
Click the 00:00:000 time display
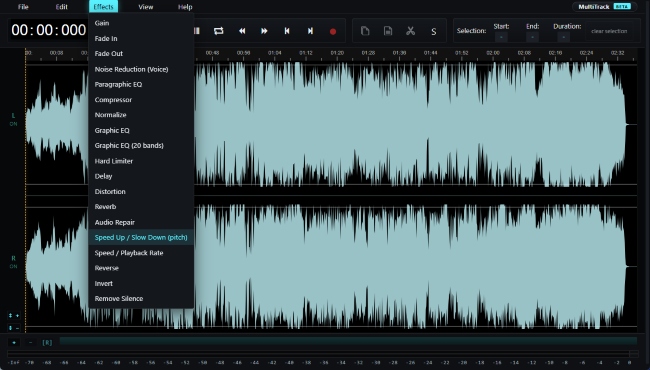49,30
